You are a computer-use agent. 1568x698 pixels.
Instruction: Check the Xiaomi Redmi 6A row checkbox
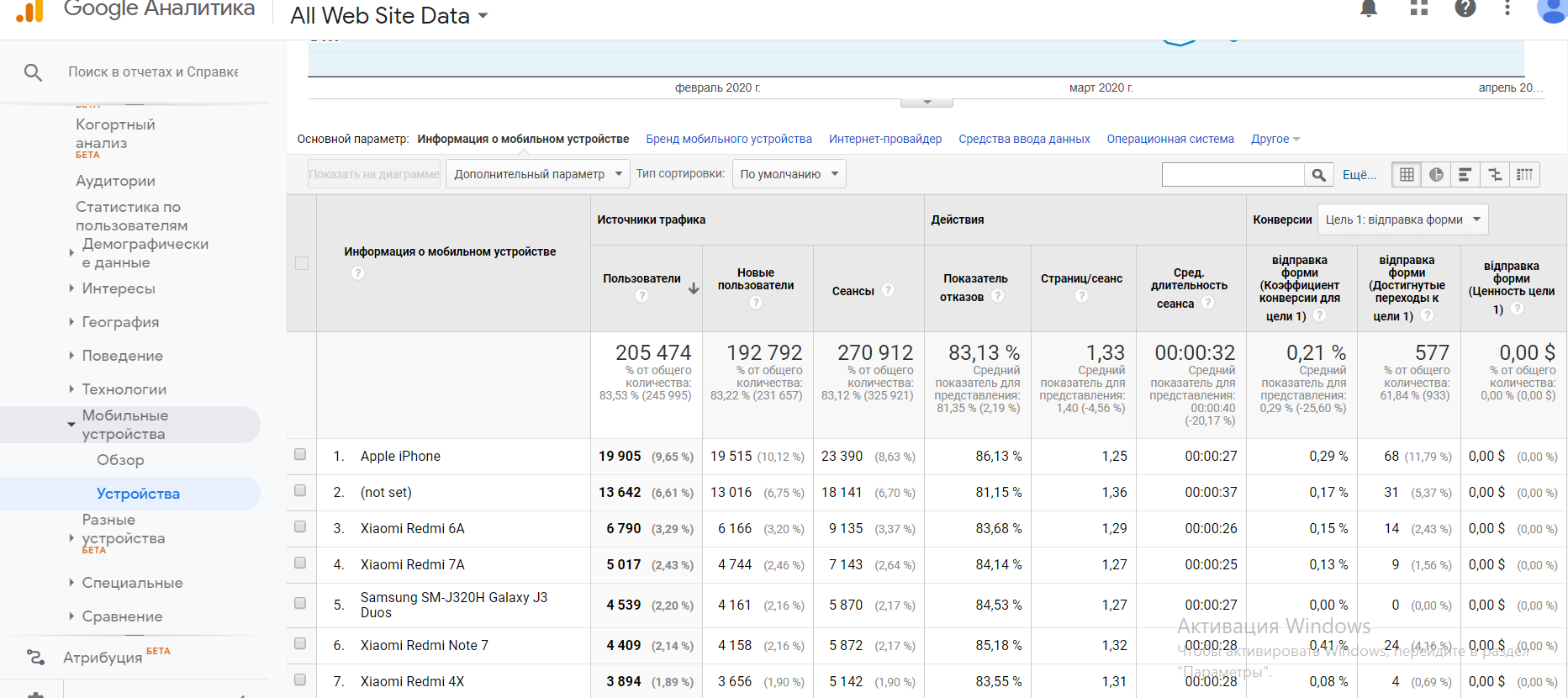coord(300,527)
